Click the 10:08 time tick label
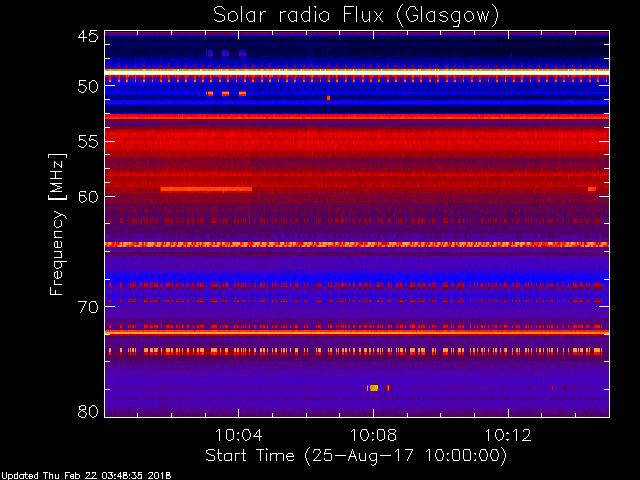The height and width of the screenshot is (480, 640). click(373, 435)
